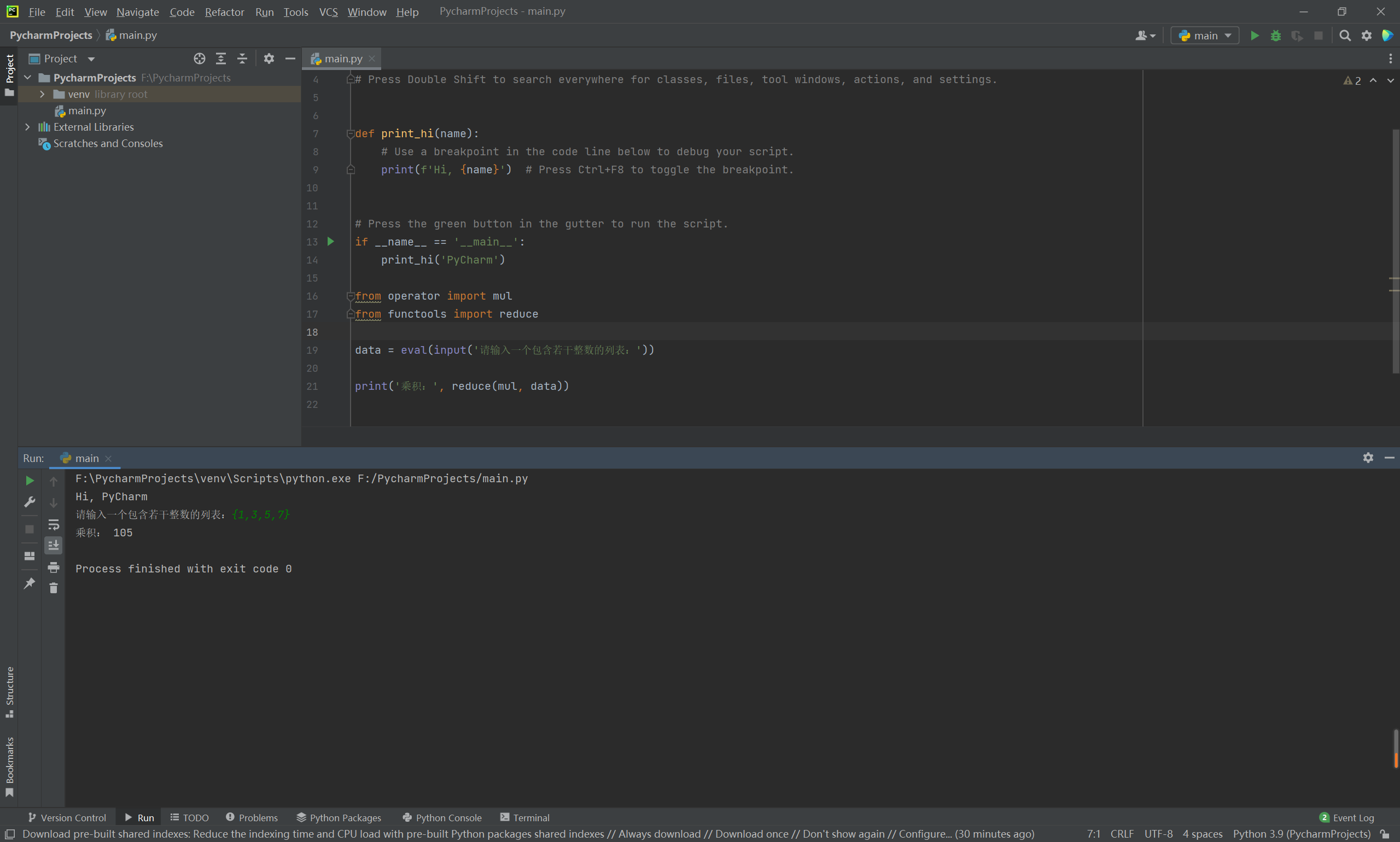Expand External Libraries node
This screenshot has width=1400, height=842.
[x=27, y=127]
